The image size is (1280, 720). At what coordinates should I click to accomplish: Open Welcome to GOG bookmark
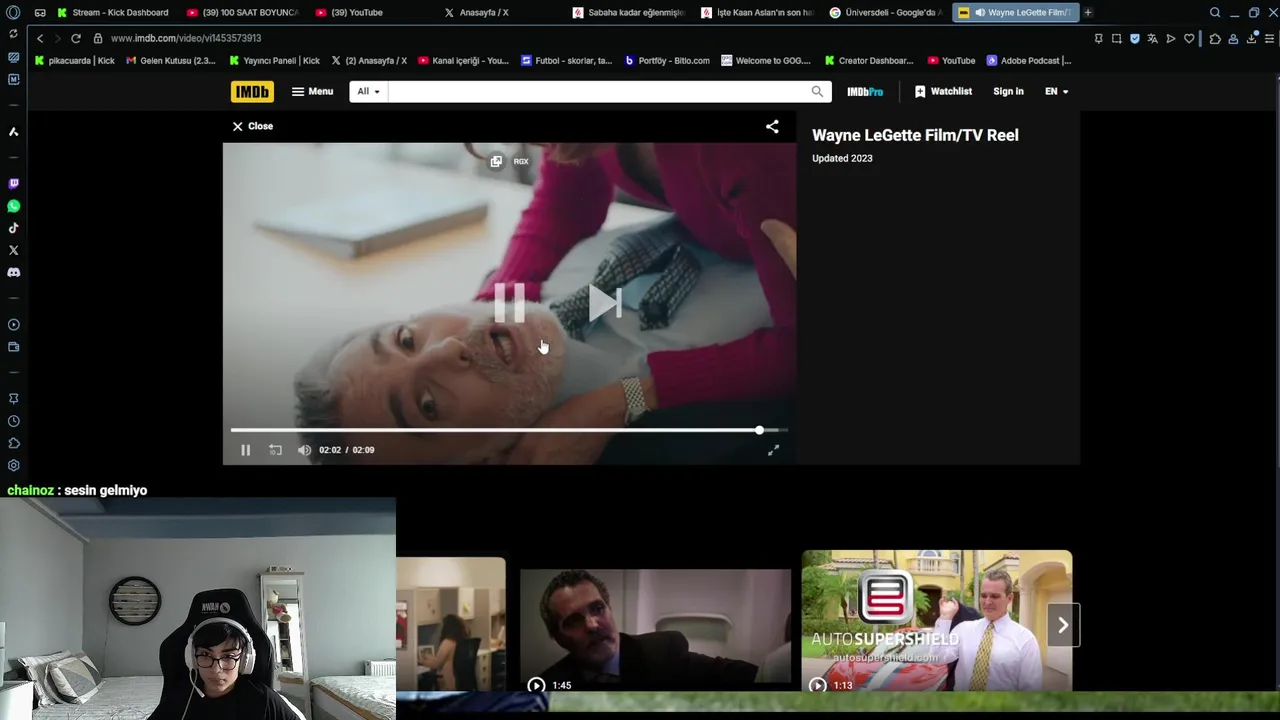pyautogui.click(x=766, y=60)
